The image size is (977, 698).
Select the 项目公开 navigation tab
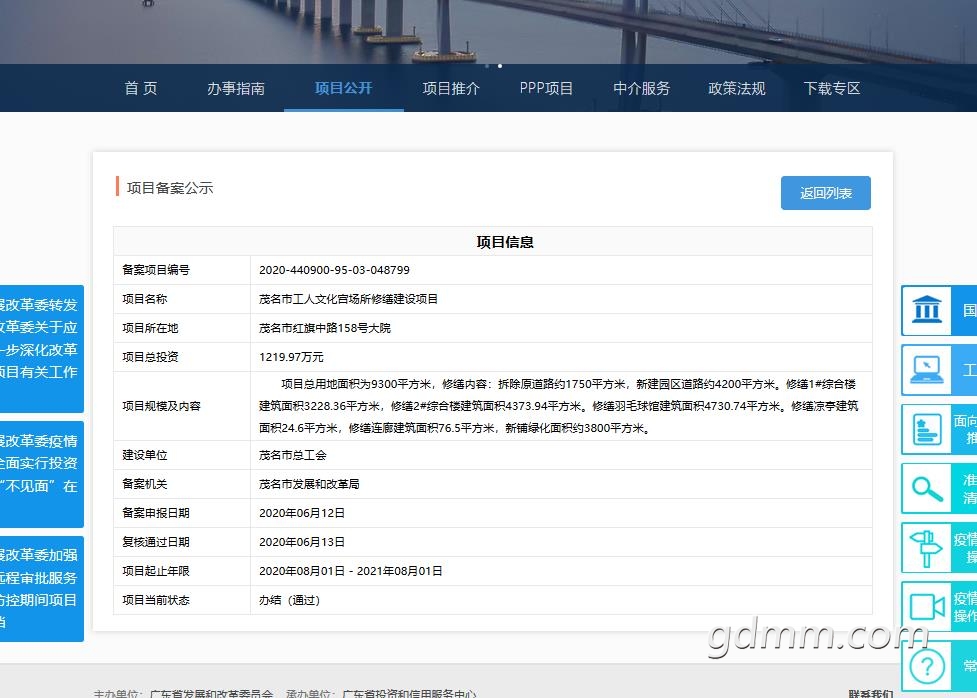coord(343,88)
